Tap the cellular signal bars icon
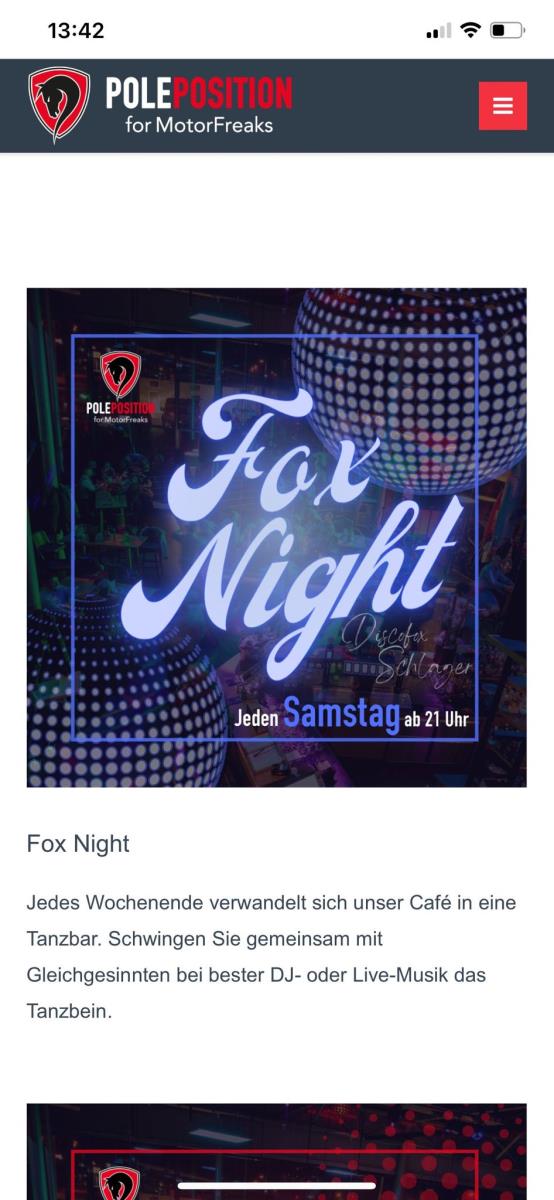 tap(438, 31)
